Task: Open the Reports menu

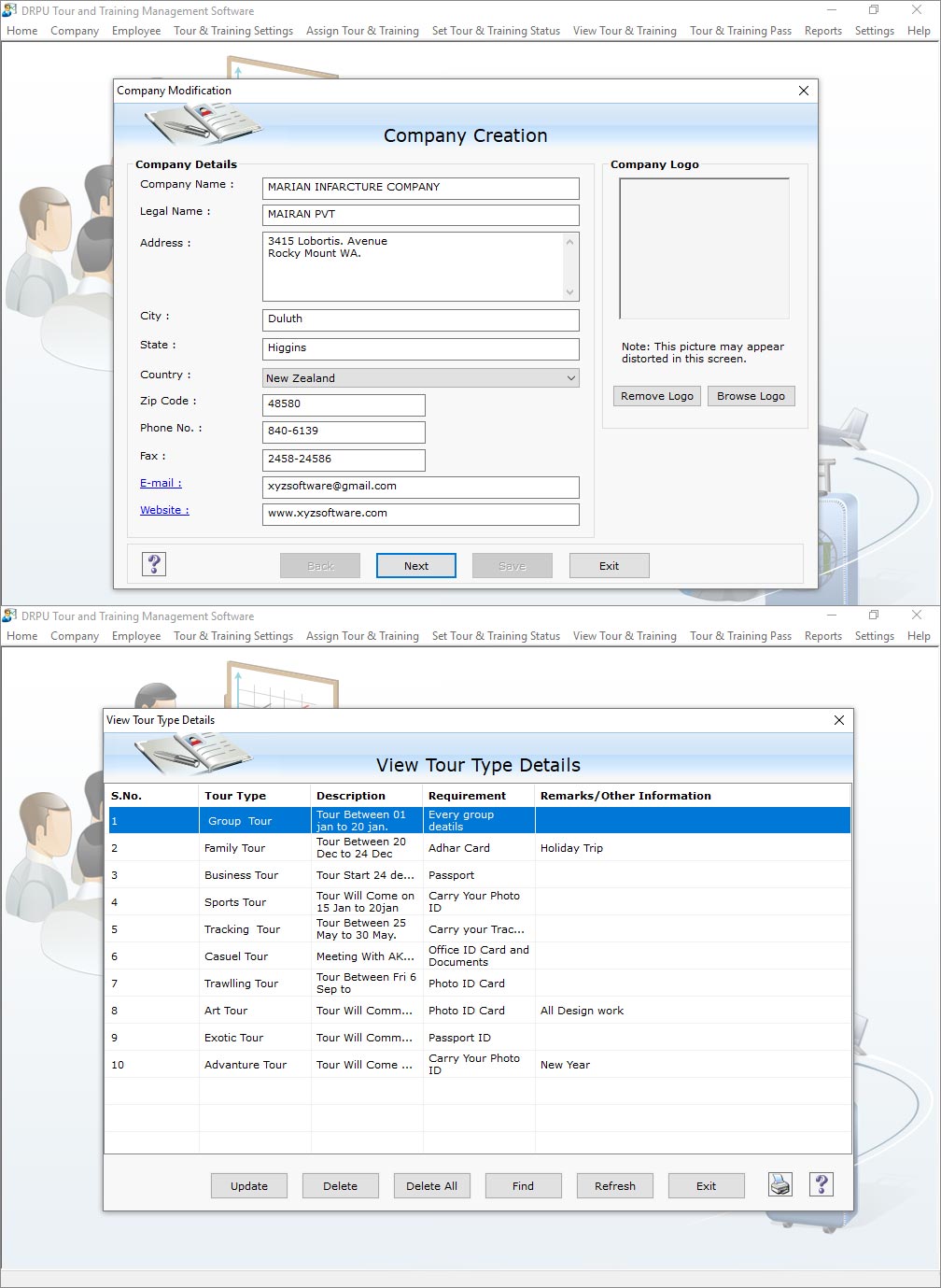Action: (x=822, y=30)
